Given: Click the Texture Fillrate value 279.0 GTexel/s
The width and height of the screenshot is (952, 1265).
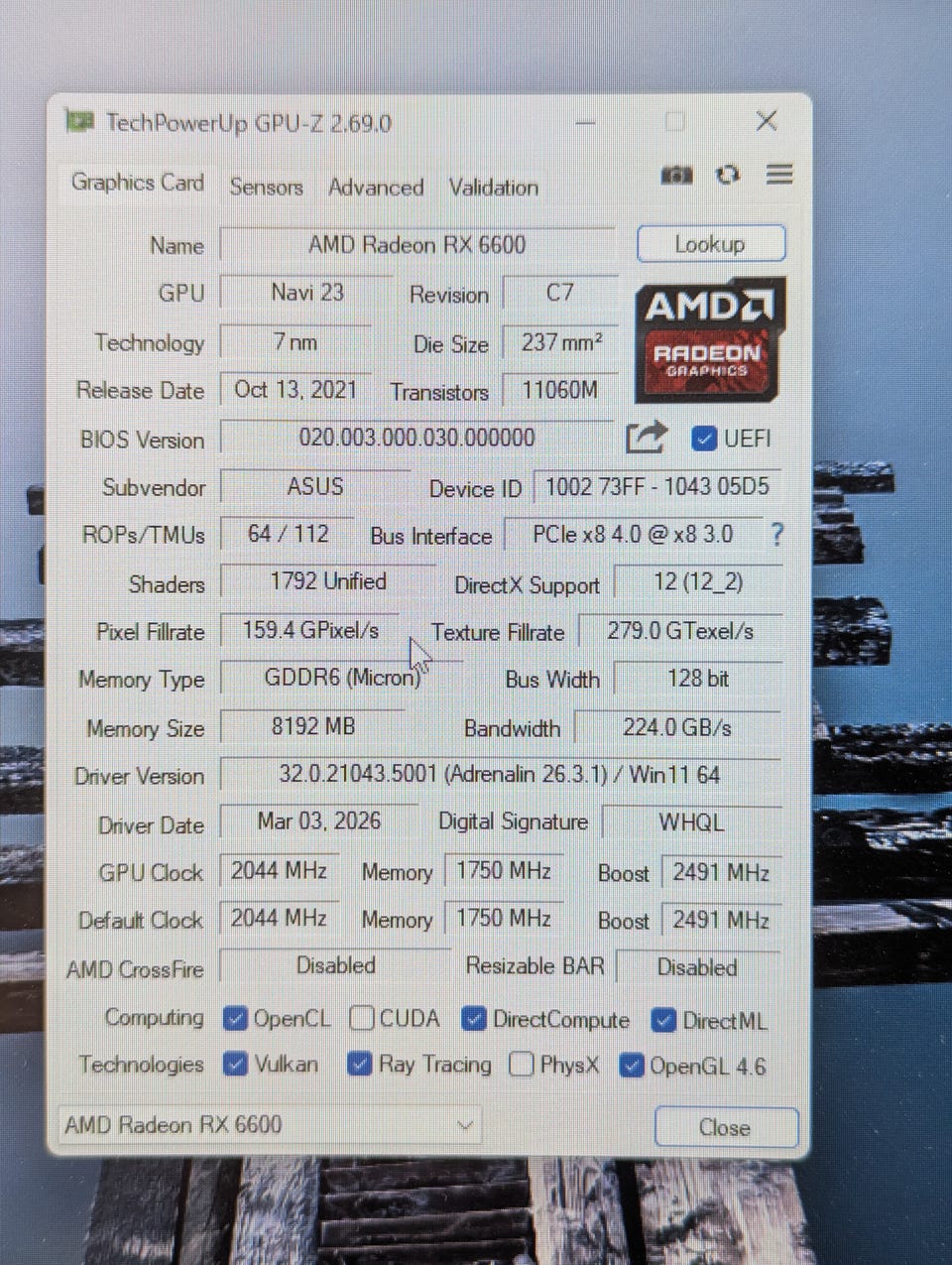Looking at the screenshot, I should click(680, 631).
